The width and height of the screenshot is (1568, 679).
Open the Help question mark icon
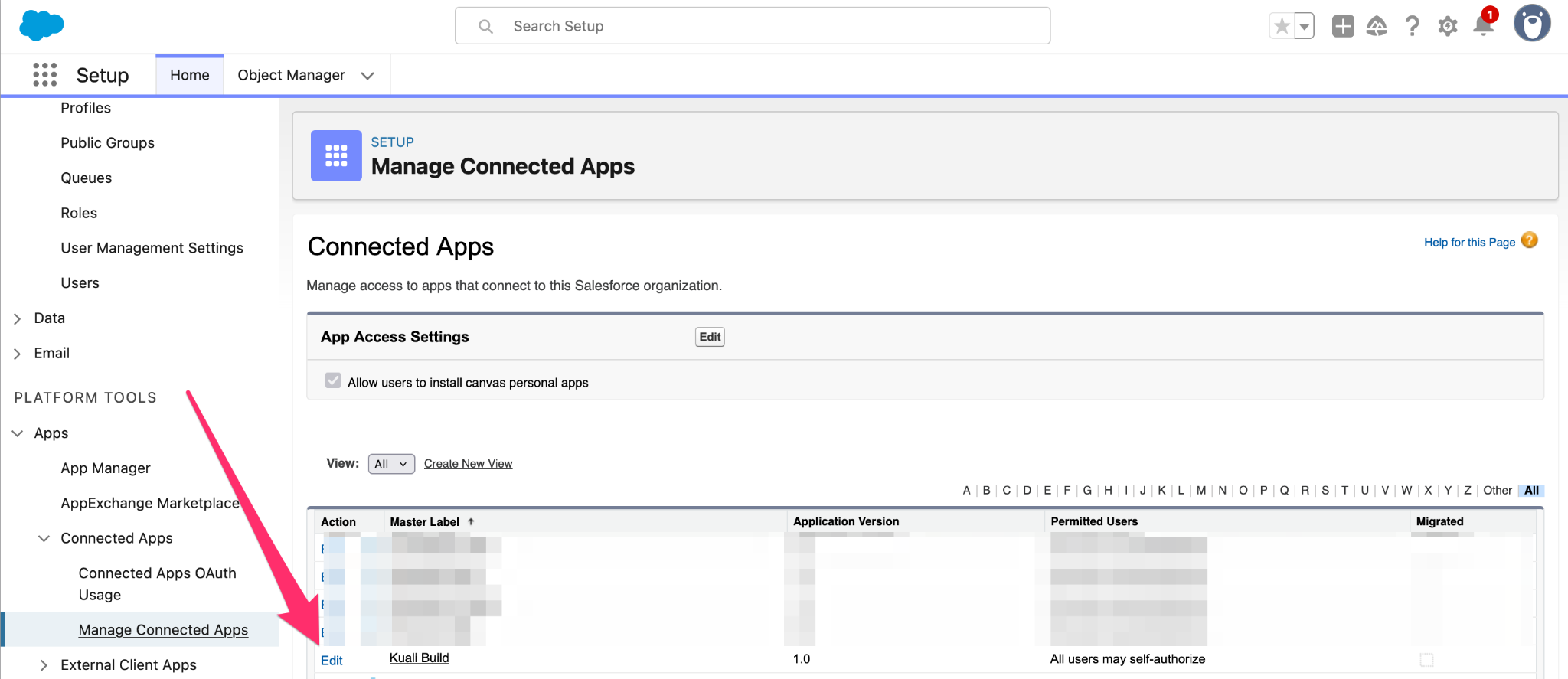pyautogui.click(x=1412, y=27)
